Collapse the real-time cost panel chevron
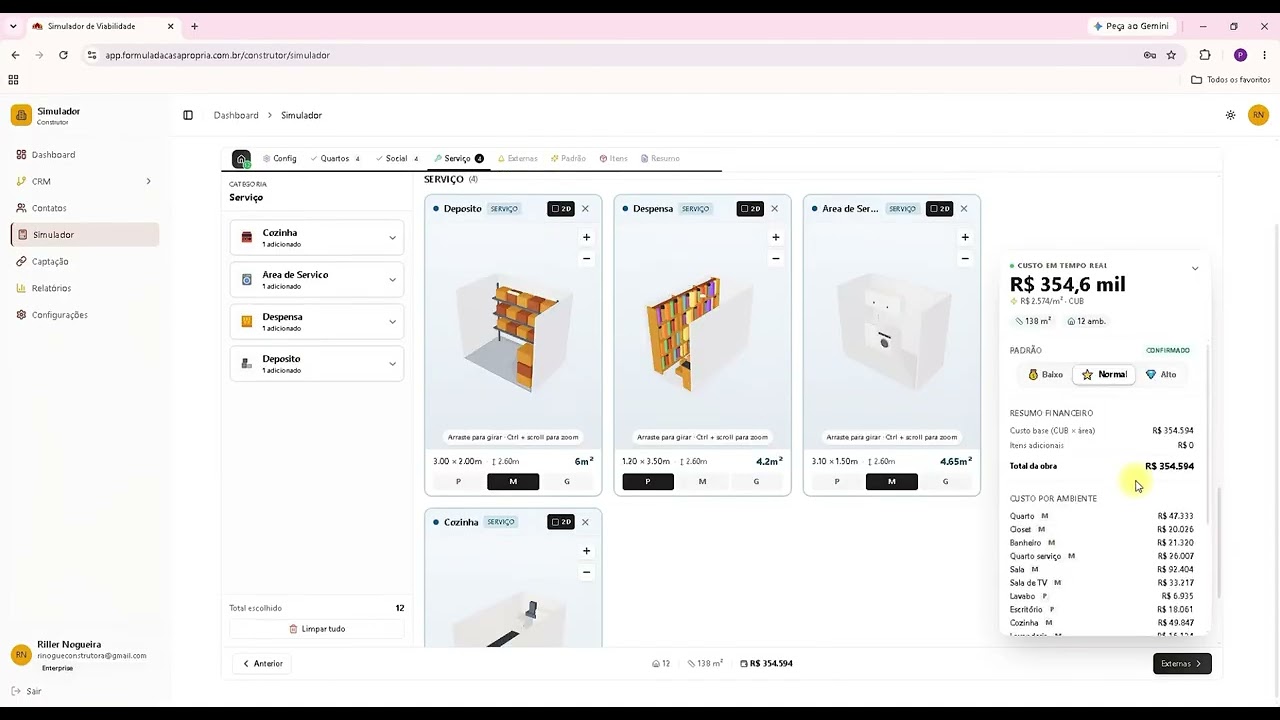The width and height of the screenshot is (1280, 720). pyautogui.click(x=1194, y=268)
